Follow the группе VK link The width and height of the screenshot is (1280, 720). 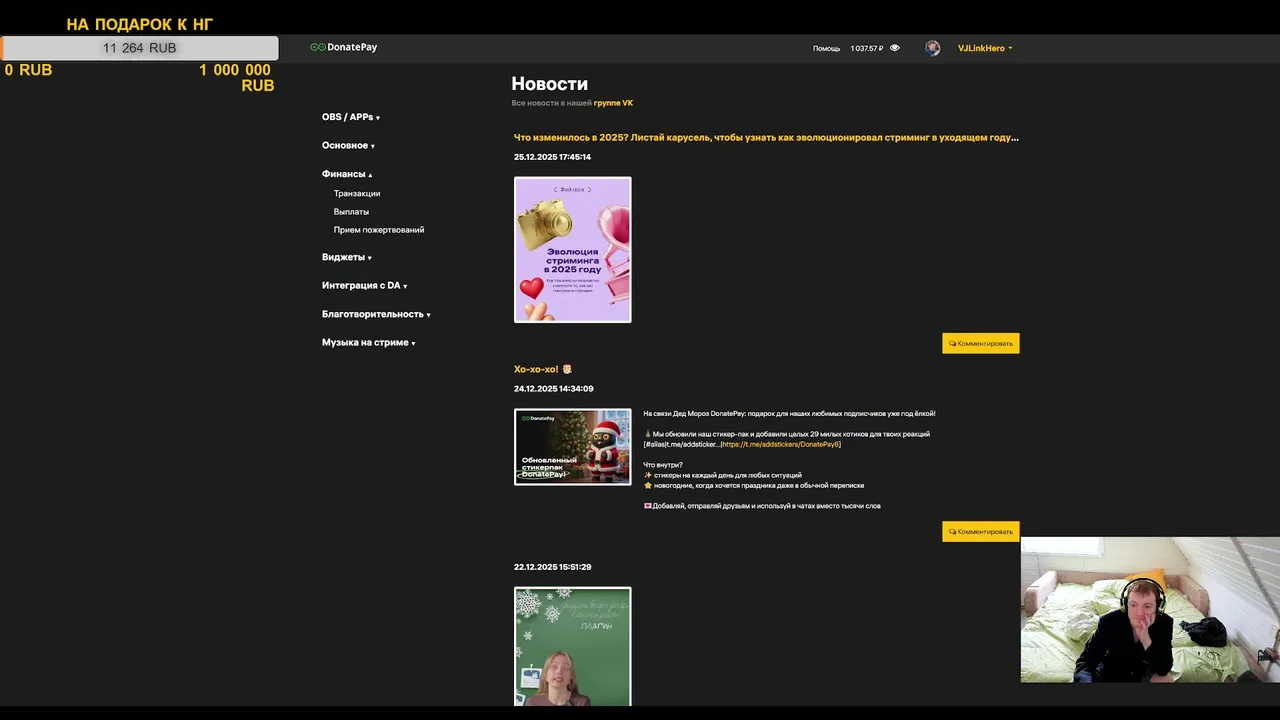[613, 103]
